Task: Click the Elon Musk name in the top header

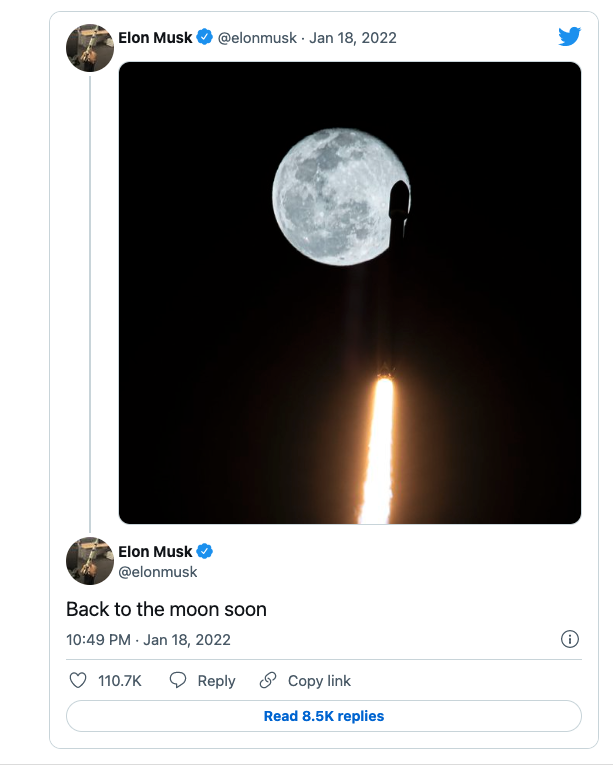Action: tap(155, 38)
